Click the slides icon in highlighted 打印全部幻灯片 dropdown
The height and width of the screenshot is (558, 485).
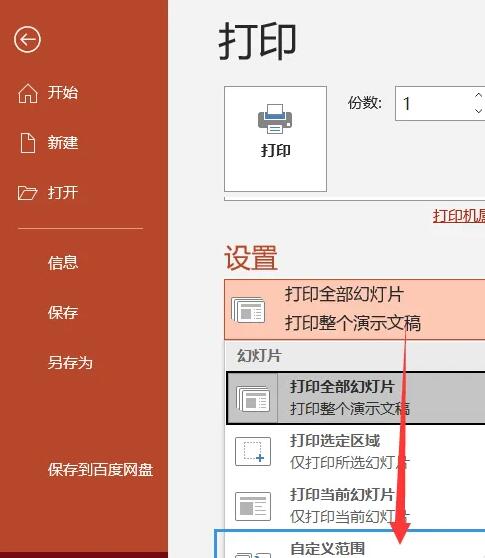(248, 310)
